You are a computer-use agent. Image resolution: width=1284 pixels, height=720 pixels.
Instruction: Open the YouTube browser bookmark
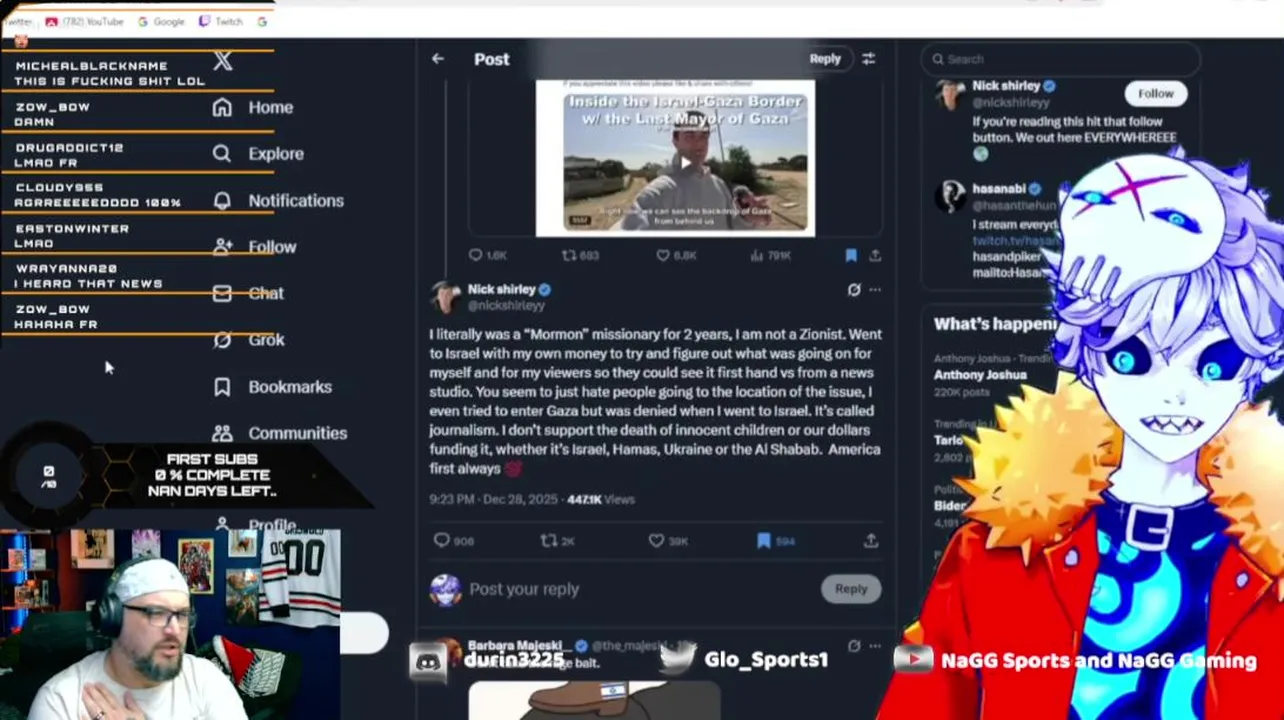(84, 21)
